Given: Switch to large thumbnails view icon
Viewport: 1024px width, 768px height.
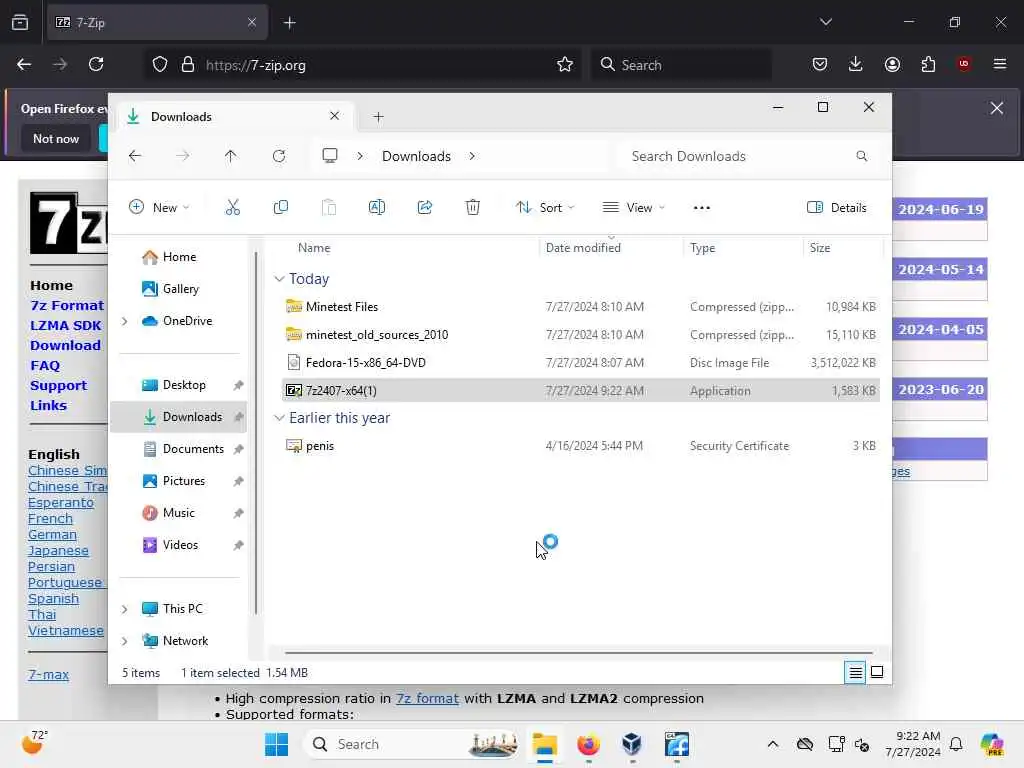Looking at the screenshot, I should (877, 672).
